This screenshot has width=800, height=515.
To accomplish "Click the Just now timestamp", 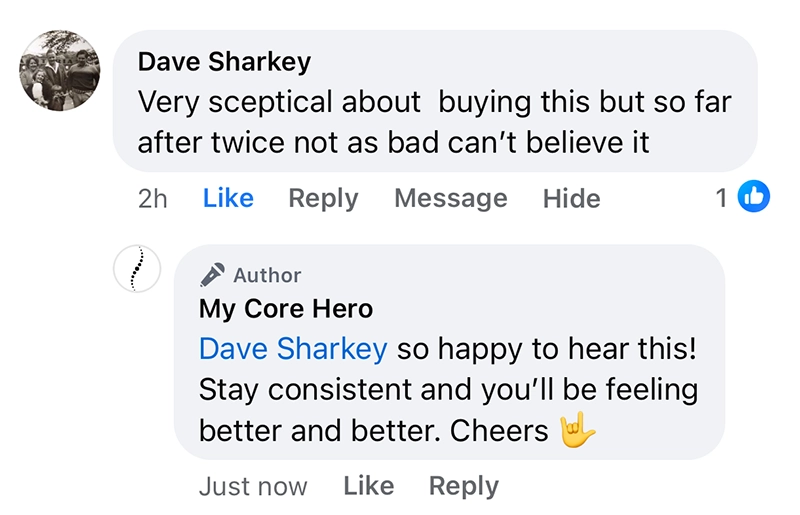I will (x=253, y=486).
